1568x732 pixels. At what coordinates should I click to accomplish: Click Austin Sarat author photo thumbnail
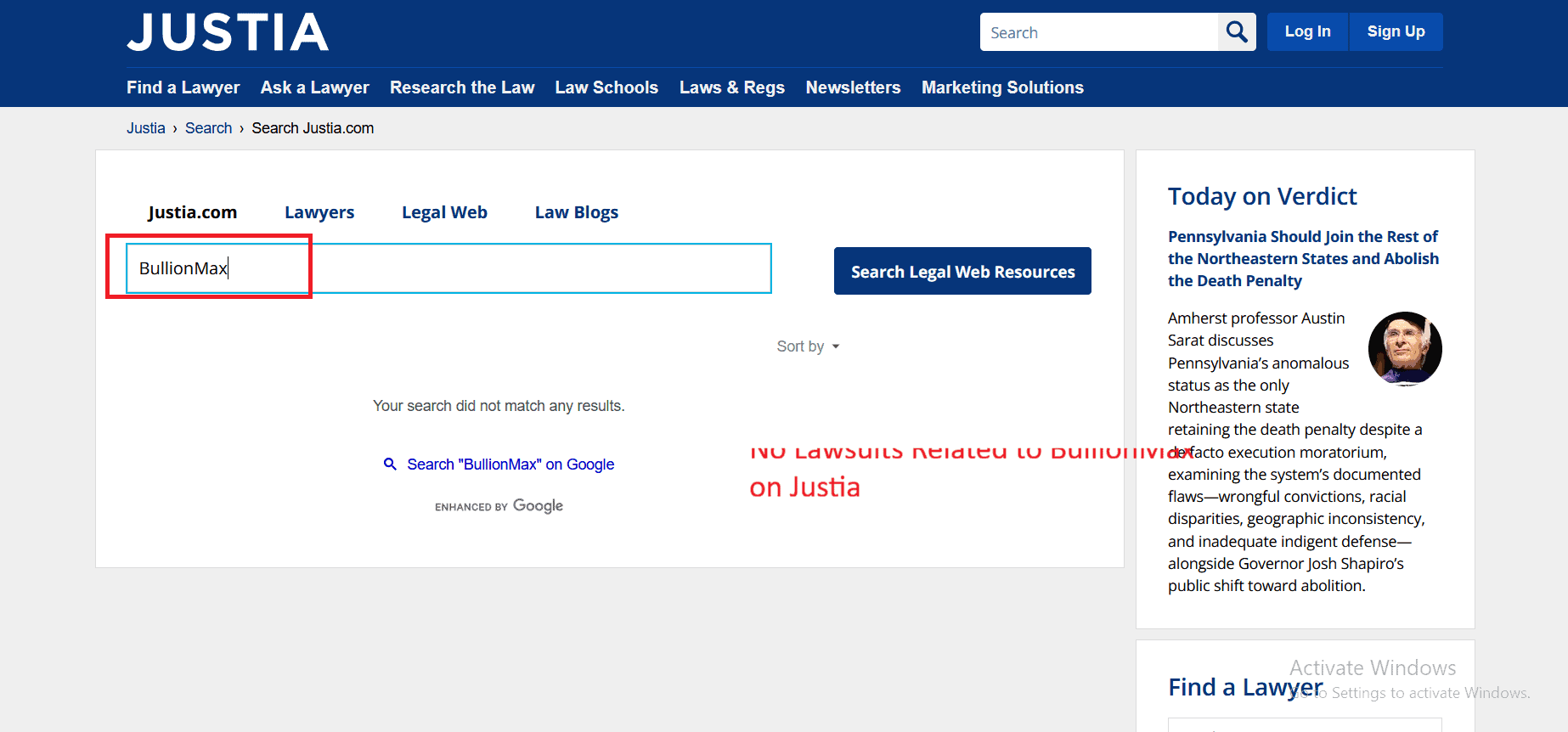point(1405,348)
